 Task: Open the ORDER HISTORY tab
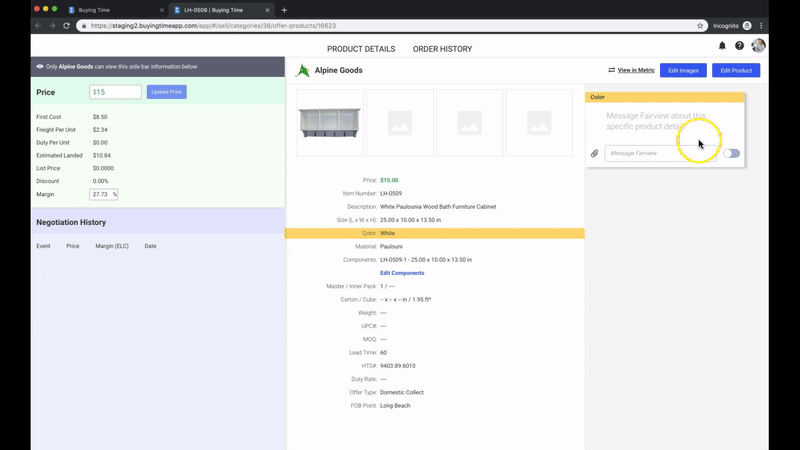pos(442,49)
